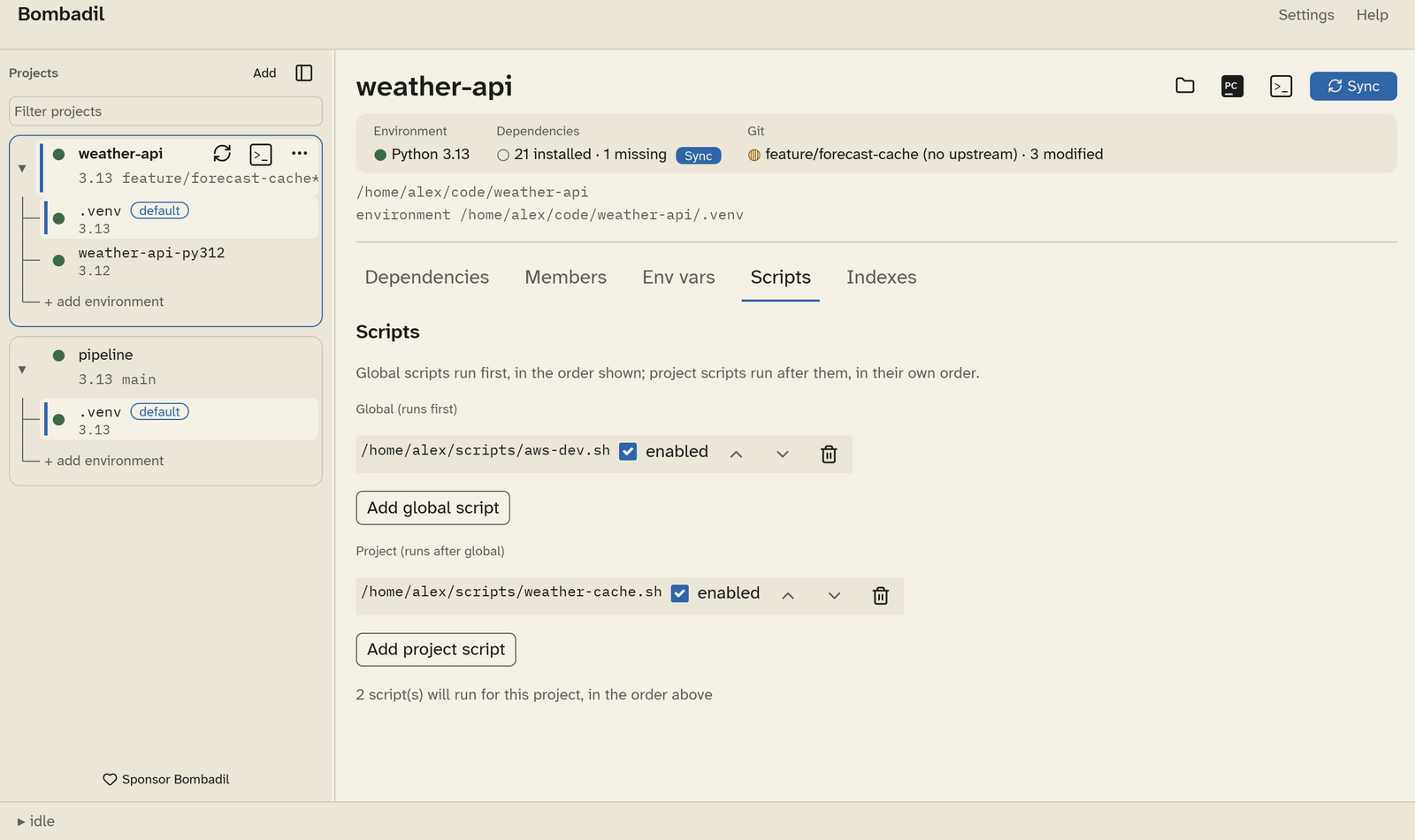Move aws-dev.sh script up

point(736,454)
